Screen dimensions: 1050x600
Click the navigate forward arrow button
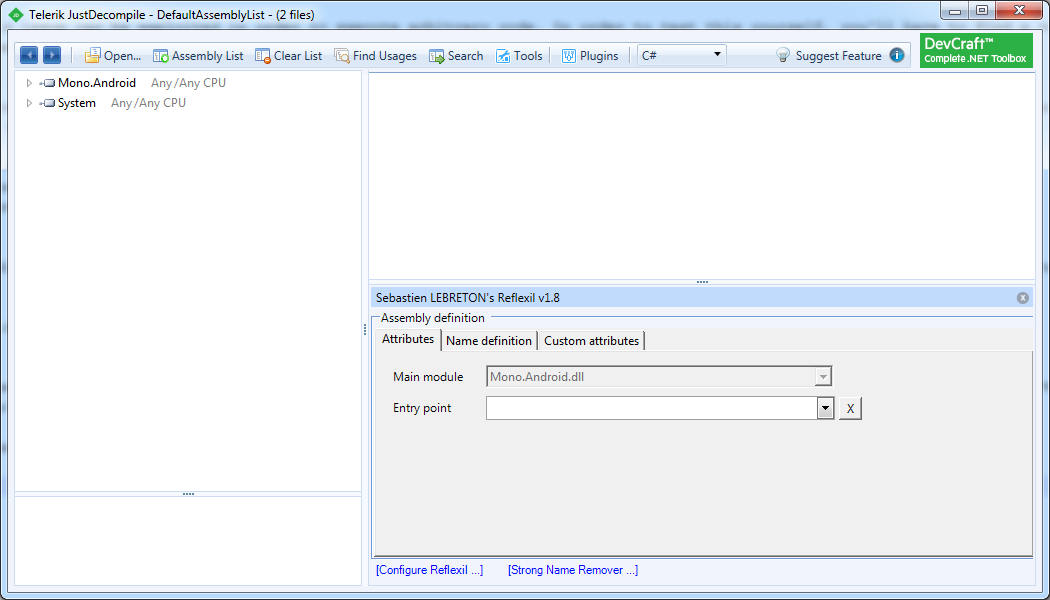click(x=52, y=56)
